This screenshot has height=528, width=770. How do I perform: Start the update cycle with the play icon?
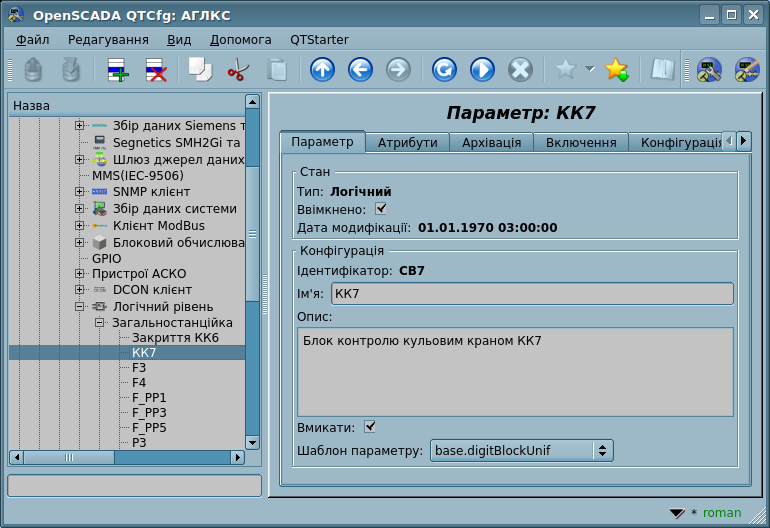point(482,69)
